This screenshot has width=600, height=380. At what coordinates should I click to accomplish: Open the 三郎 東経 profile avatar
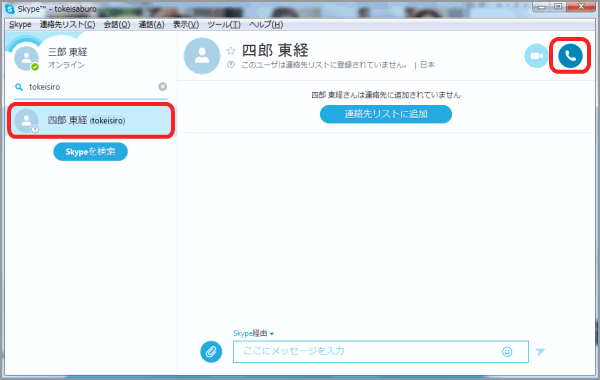coord(26,58)
